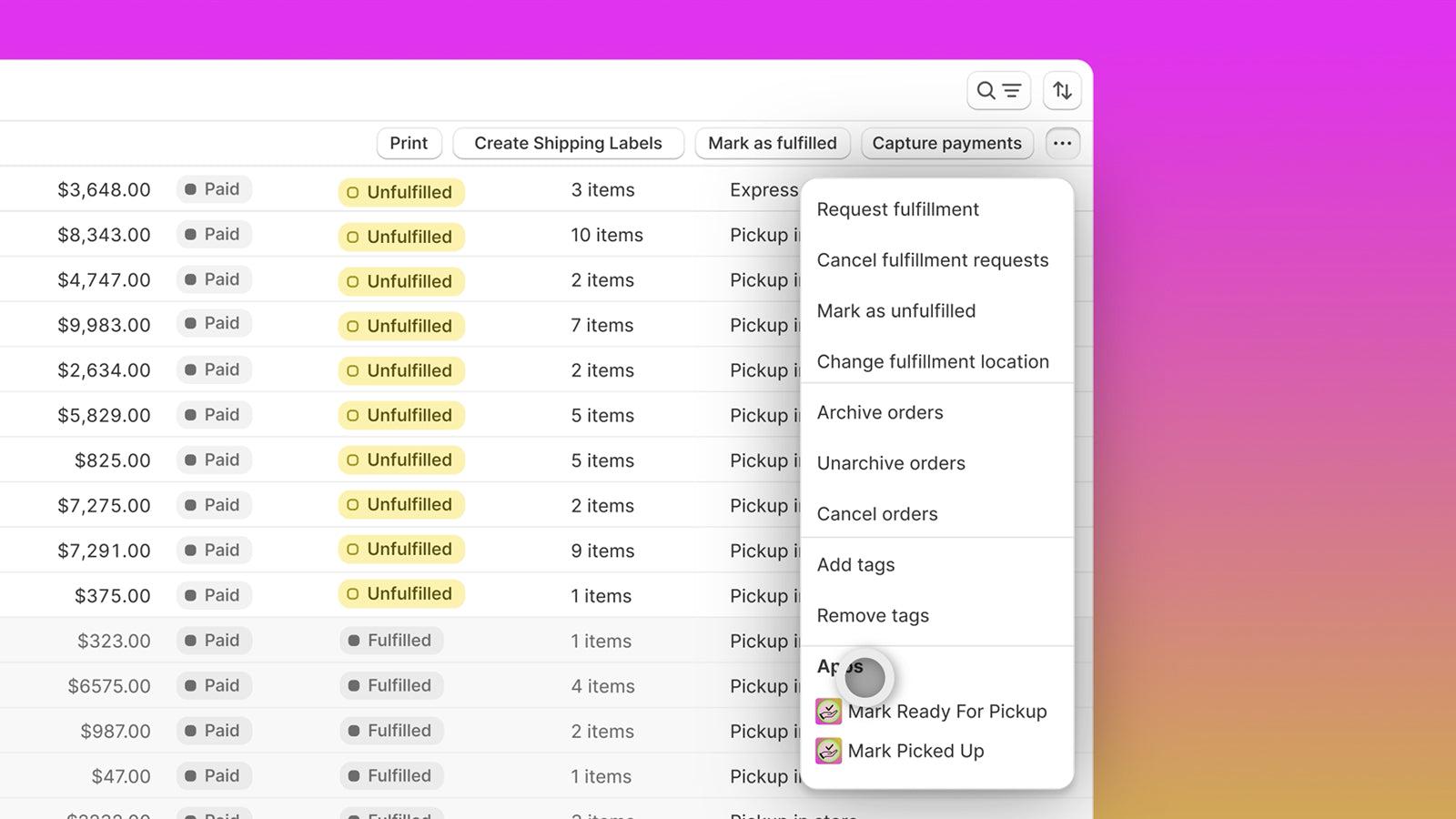Click Capture payments button

pos(946,143)
